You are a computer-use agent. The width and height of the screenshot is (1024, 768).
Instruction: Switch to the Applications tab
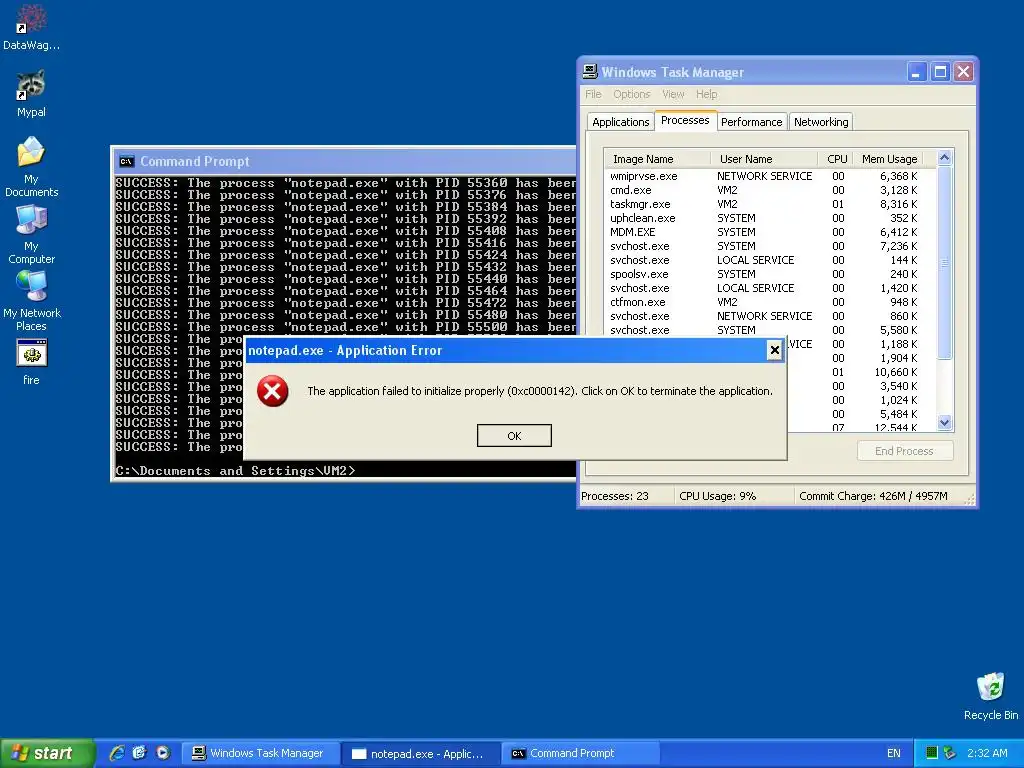click(620, 121)
